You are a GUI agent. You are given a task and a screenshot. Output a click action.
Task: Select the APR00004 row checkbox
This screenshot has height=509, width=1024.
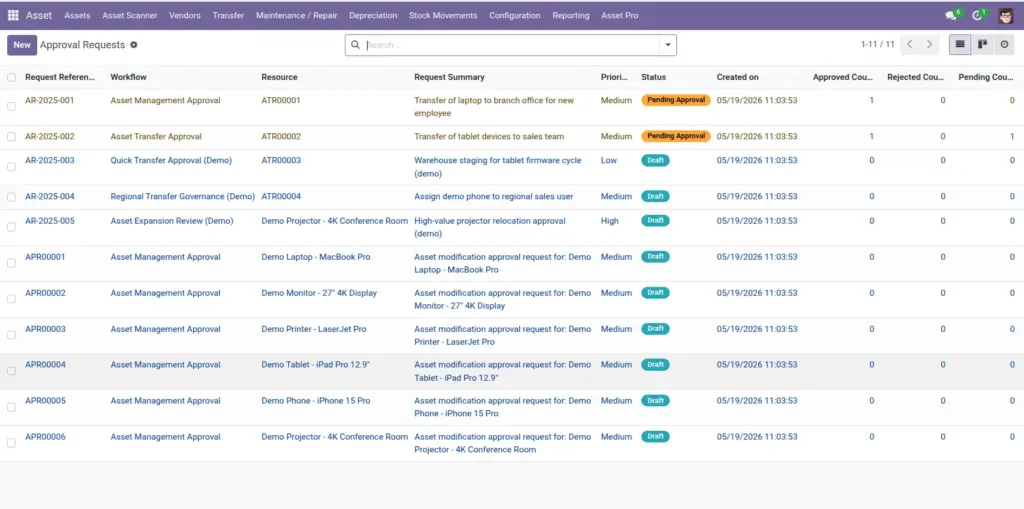11,370
